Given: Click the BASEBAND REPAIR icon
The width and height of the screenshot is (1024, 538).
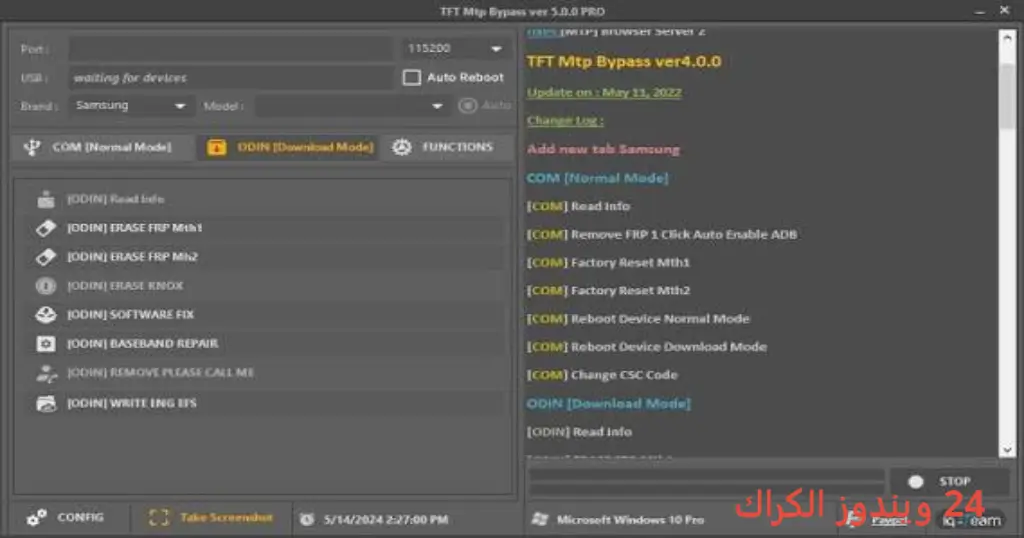Looking at the screenshot, I should [46, 343].
